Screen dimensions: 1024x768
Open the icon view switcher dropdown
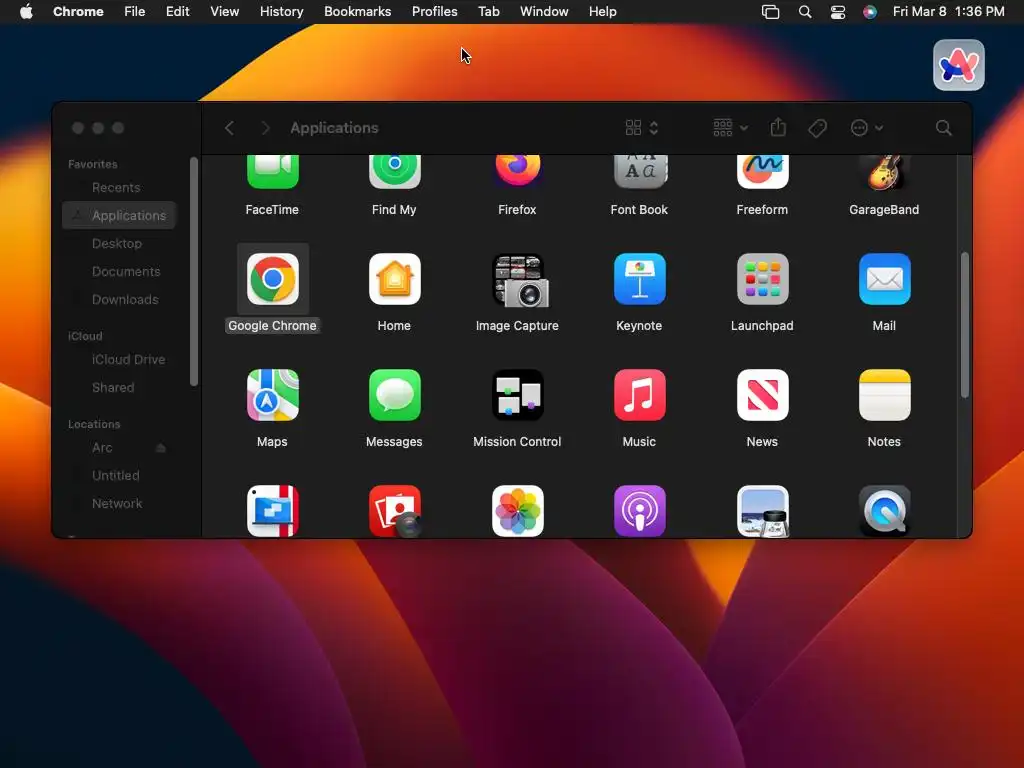pyautogui.click(x=641, y=128)
